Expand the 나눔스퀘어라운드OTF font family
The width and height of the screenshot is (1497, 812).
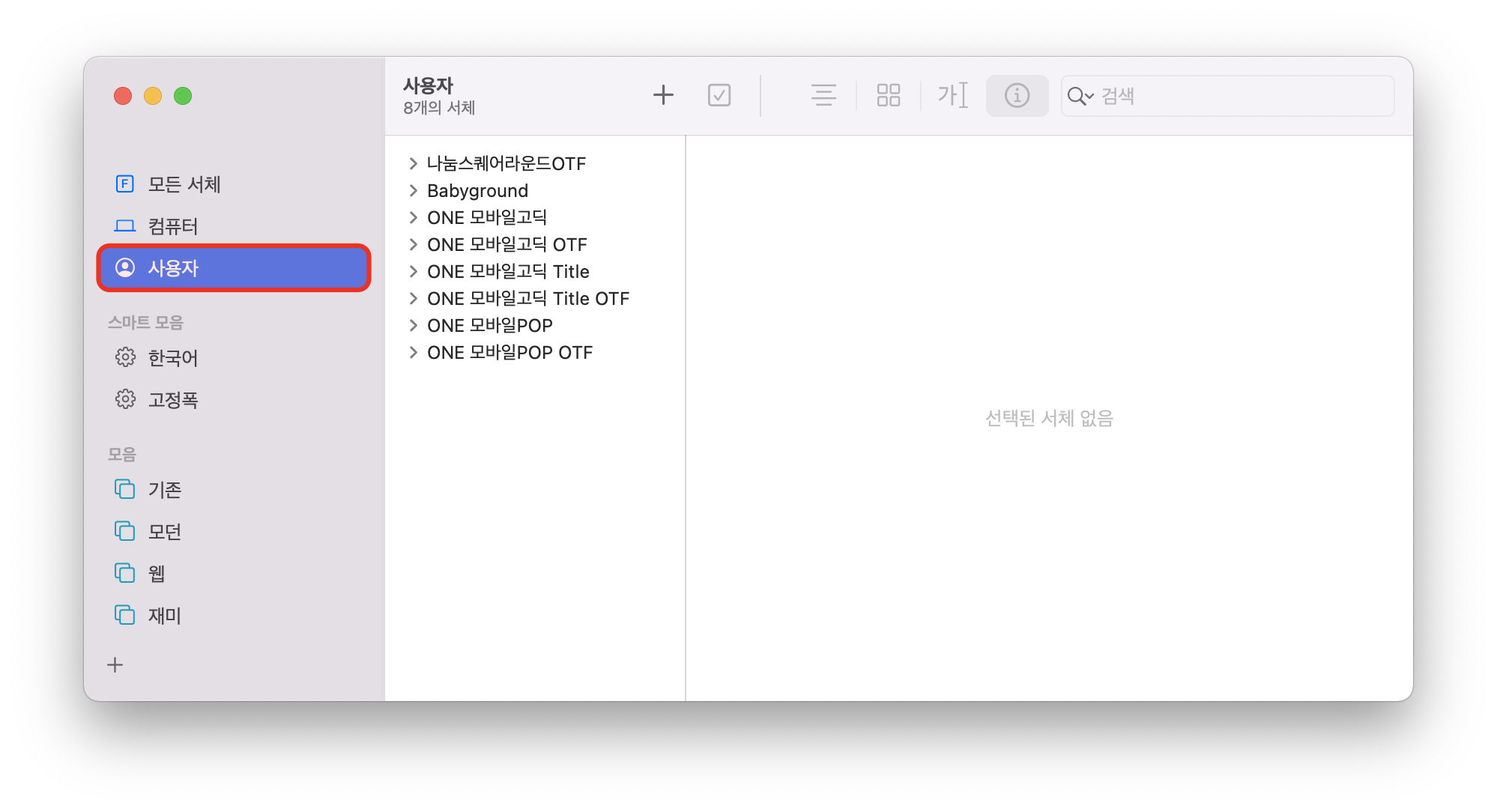(413, 163)
